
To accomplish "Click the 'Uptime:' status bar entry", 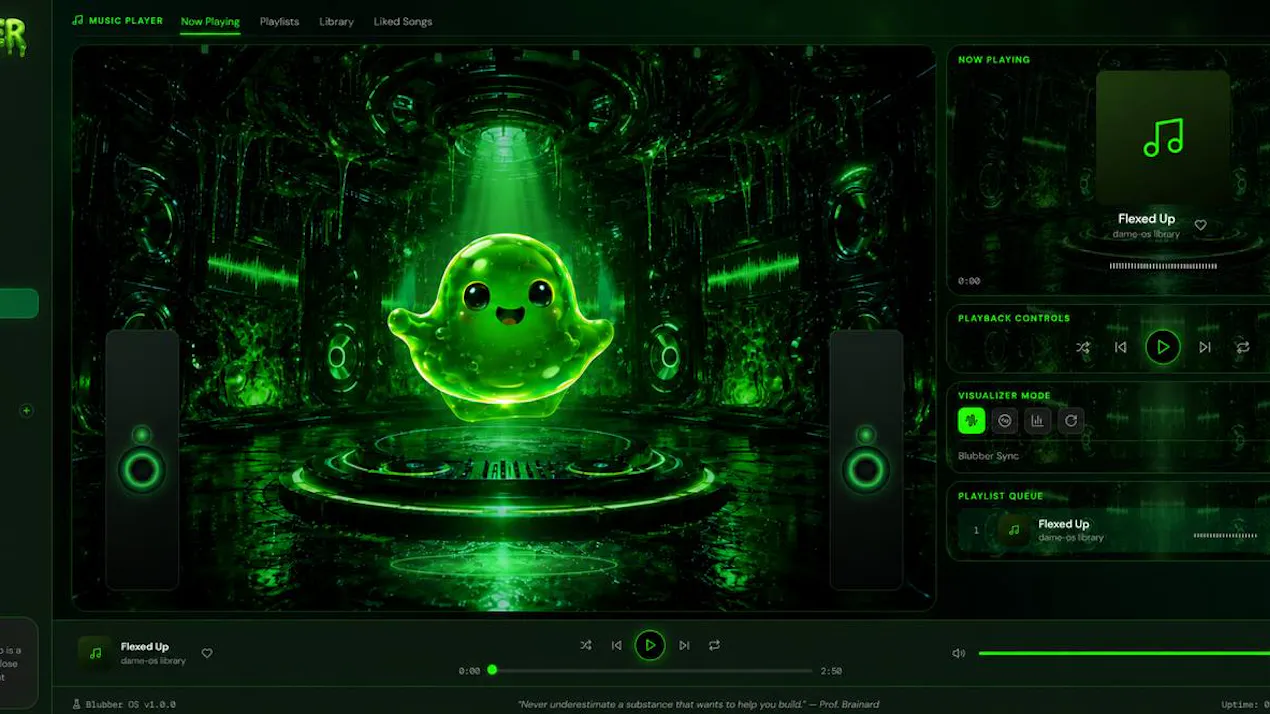I will (1245, 704).
